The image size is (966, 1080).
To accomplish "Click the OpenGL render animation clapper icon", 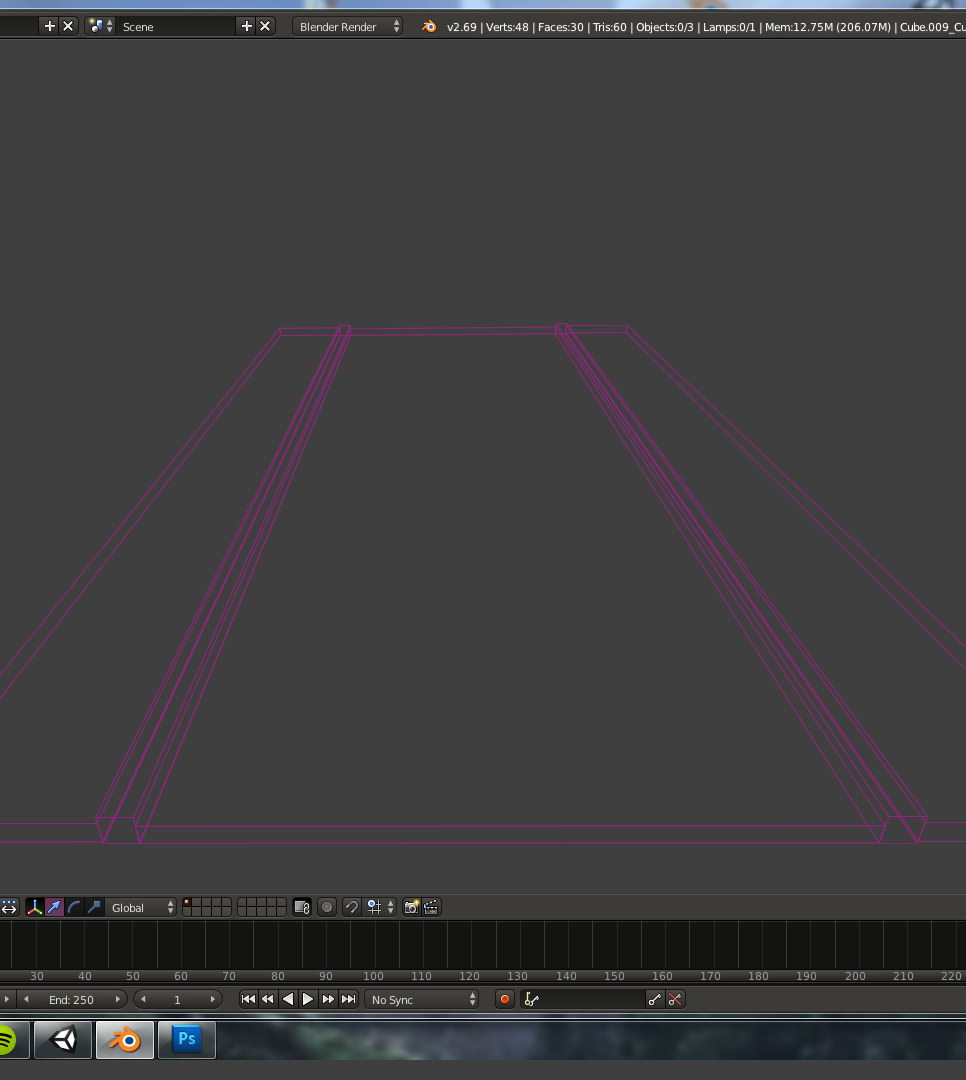I will pyautogui.click(x=431, y=907).
